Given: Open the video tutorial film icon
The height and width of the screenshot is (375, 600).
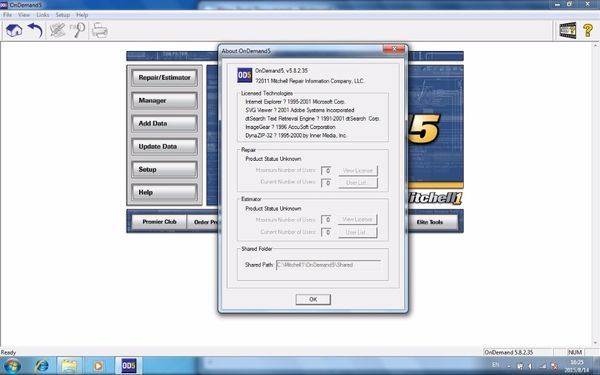Looking at the screenshot, I should 567,30.
